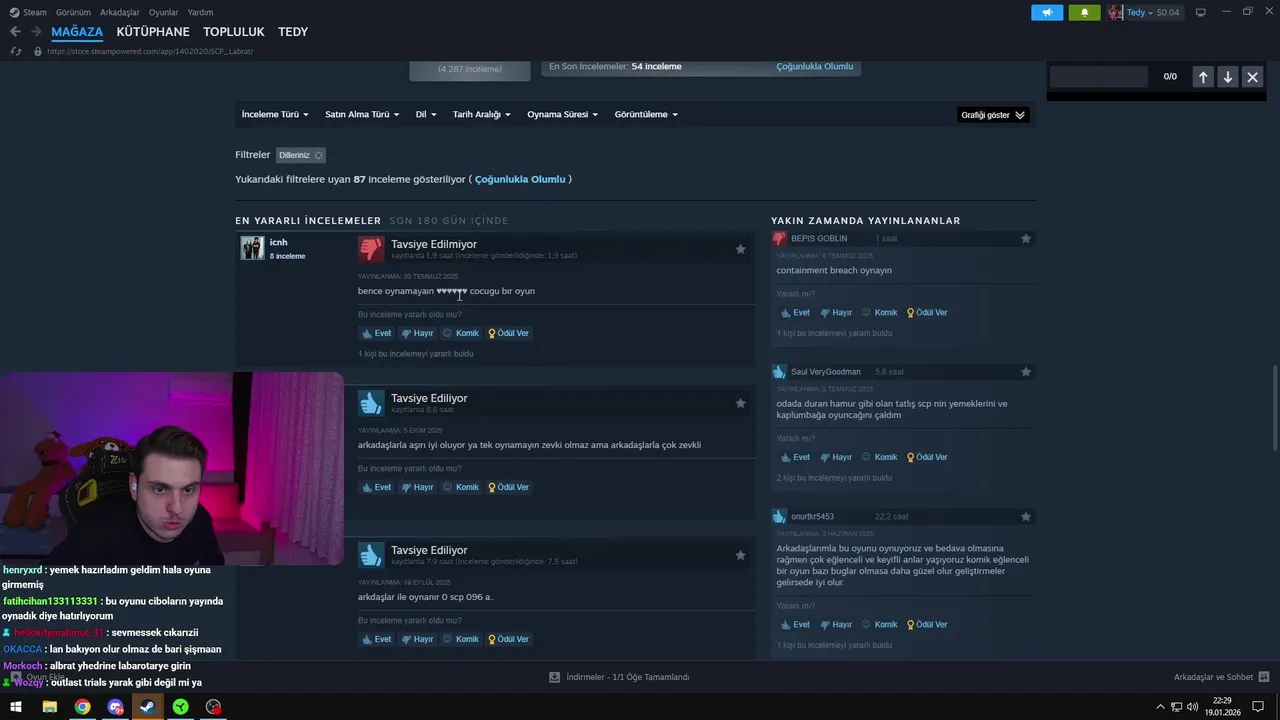This screenshot has height=720, width=1280.
Task: Open Google Chrome from taskbar
Action: [x=82, y=707]
